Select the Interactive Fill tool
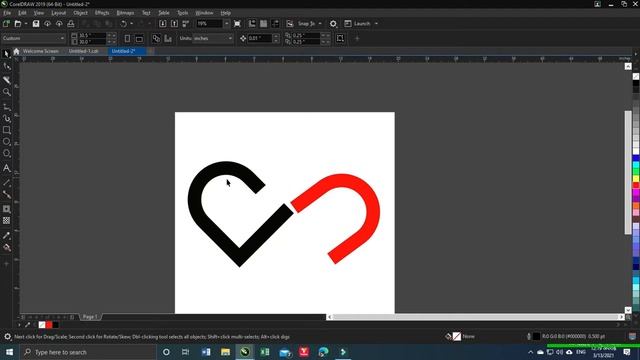640x360 pixels. click(7, 247)
